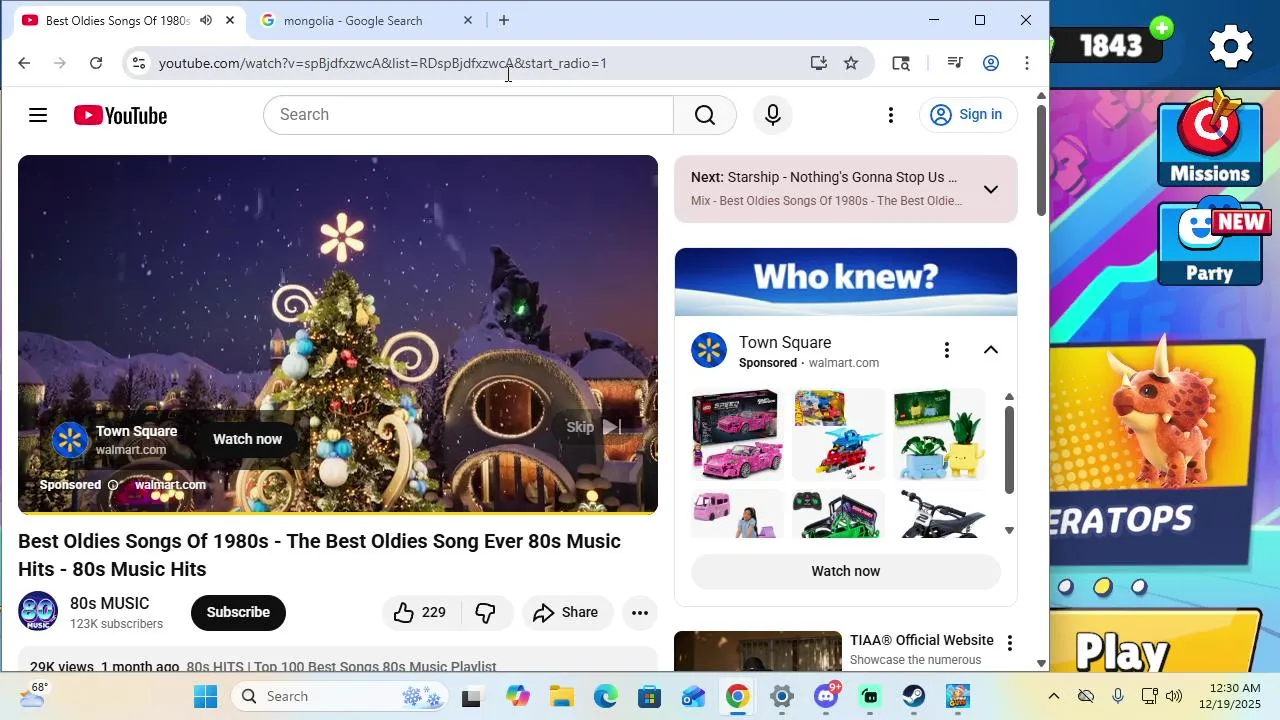Viewport: 1280px width, 720px height.
Task: Focus the YouTube search field
Action: (468, 115)
